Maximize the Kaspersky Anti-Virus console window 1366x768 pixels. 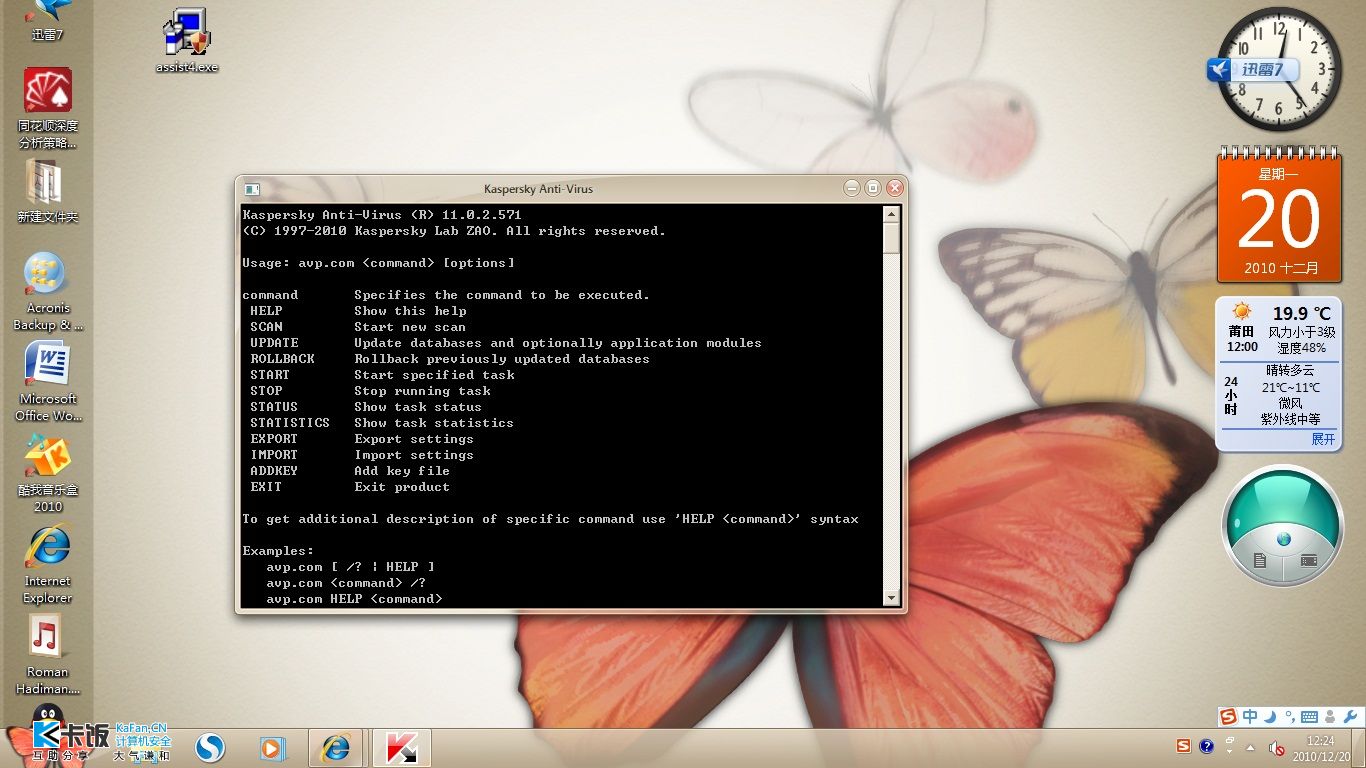pos(873,188)
